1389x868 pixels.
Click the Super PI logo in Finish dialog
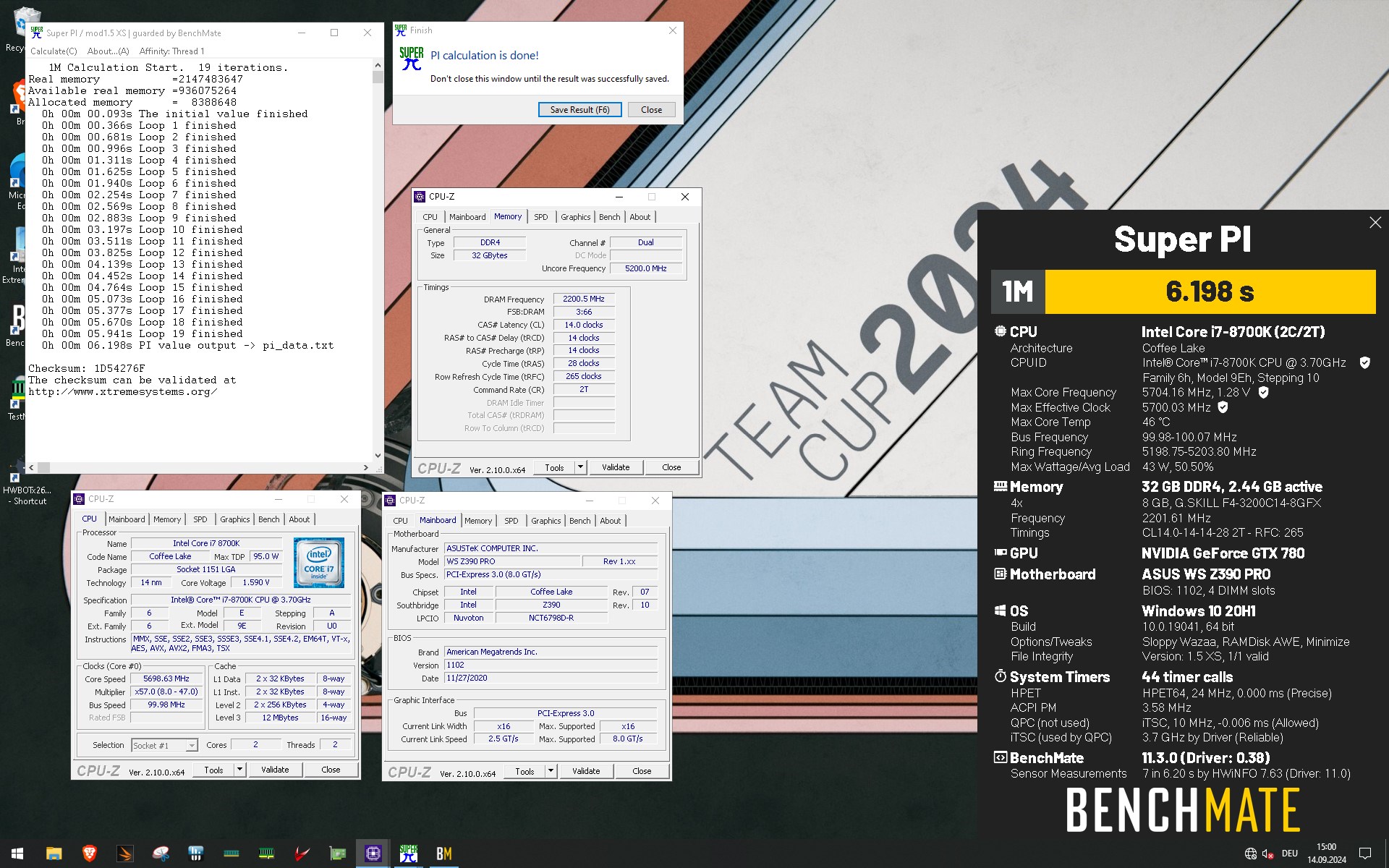[411, 58]
